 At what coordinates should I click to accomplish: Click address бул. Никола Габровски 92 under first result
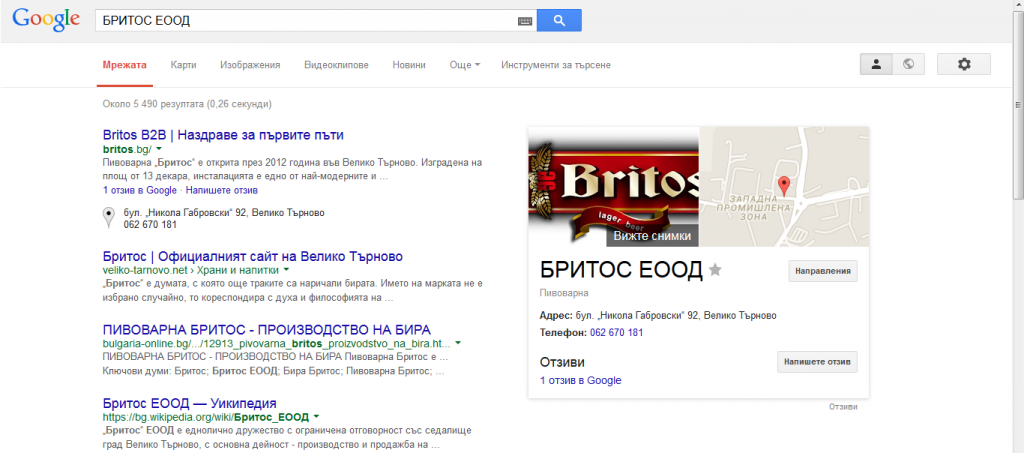(224, 213)
